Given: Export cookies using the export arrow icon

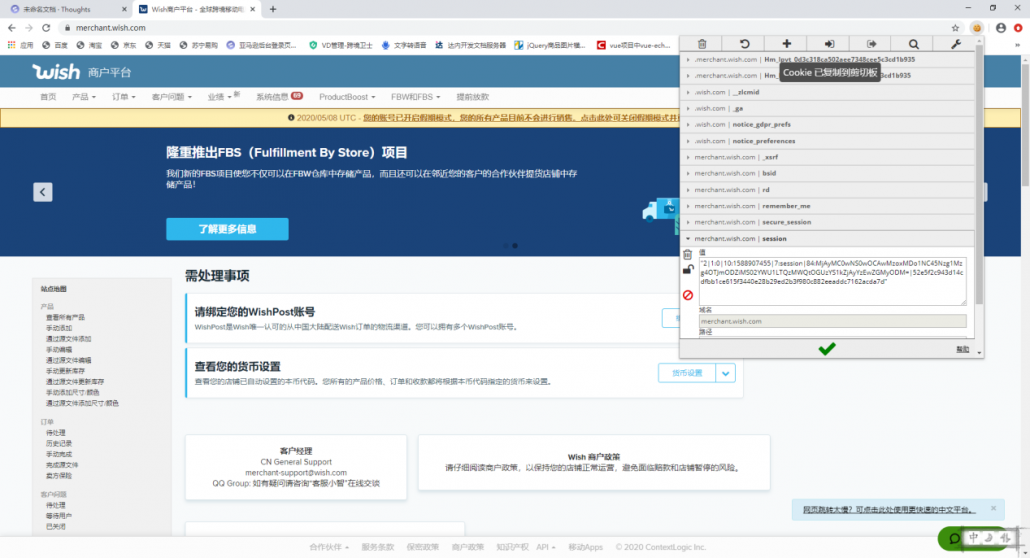Looking at the screenshot, I should coord(871,43).
